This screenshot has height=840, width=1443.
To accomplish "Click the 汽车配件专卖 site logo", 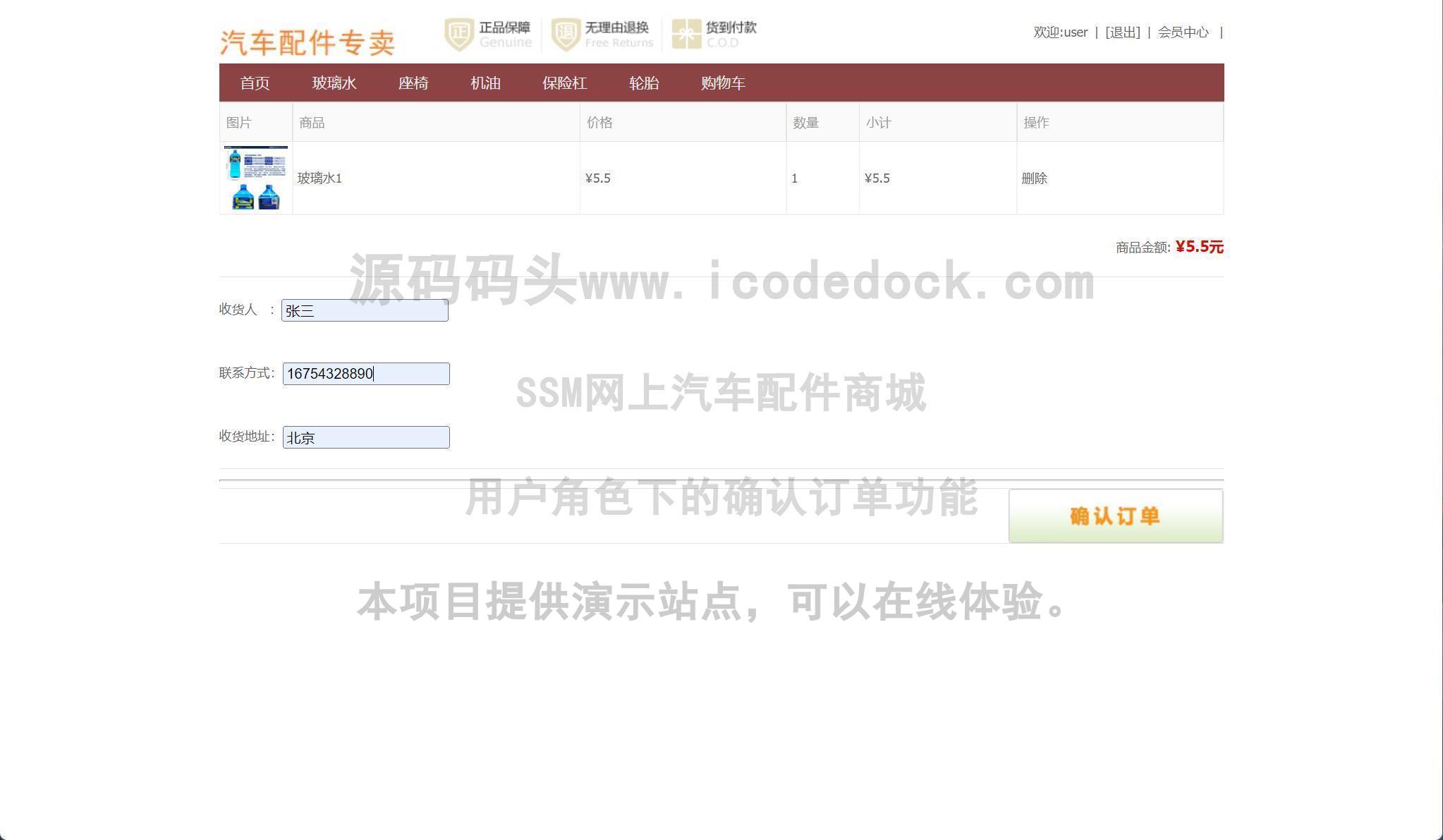I will (x=307, y=42).
